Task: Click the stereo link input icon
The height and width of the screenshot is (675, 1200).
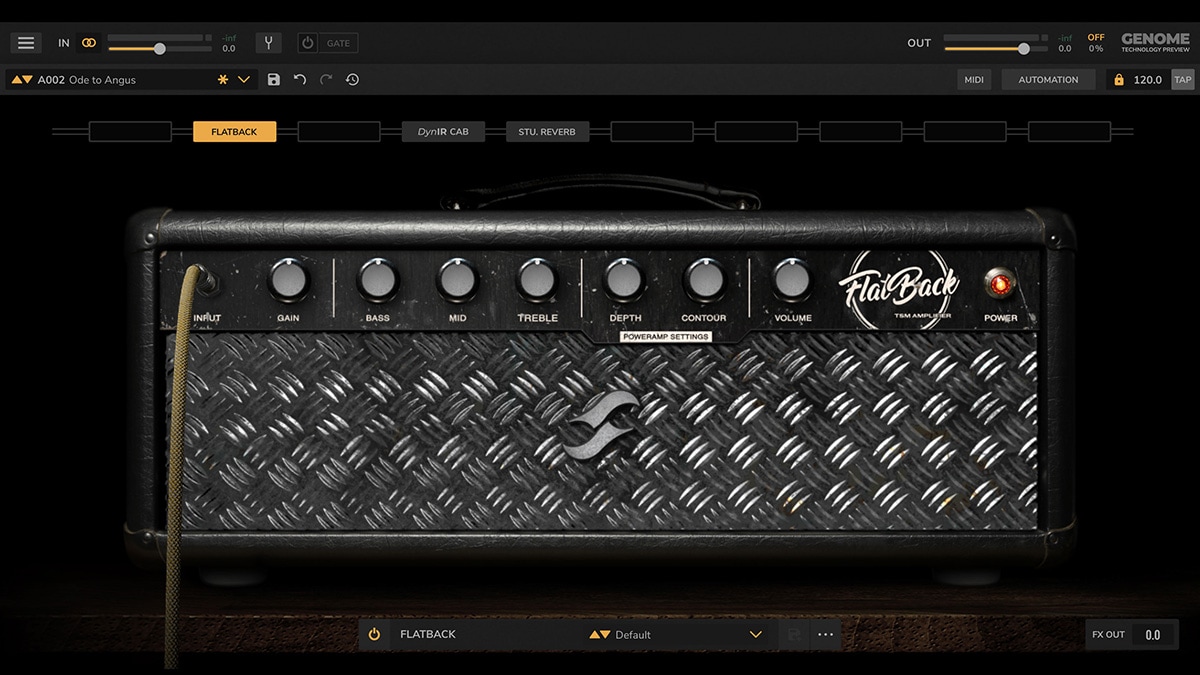Action: [x=89, y=43]
